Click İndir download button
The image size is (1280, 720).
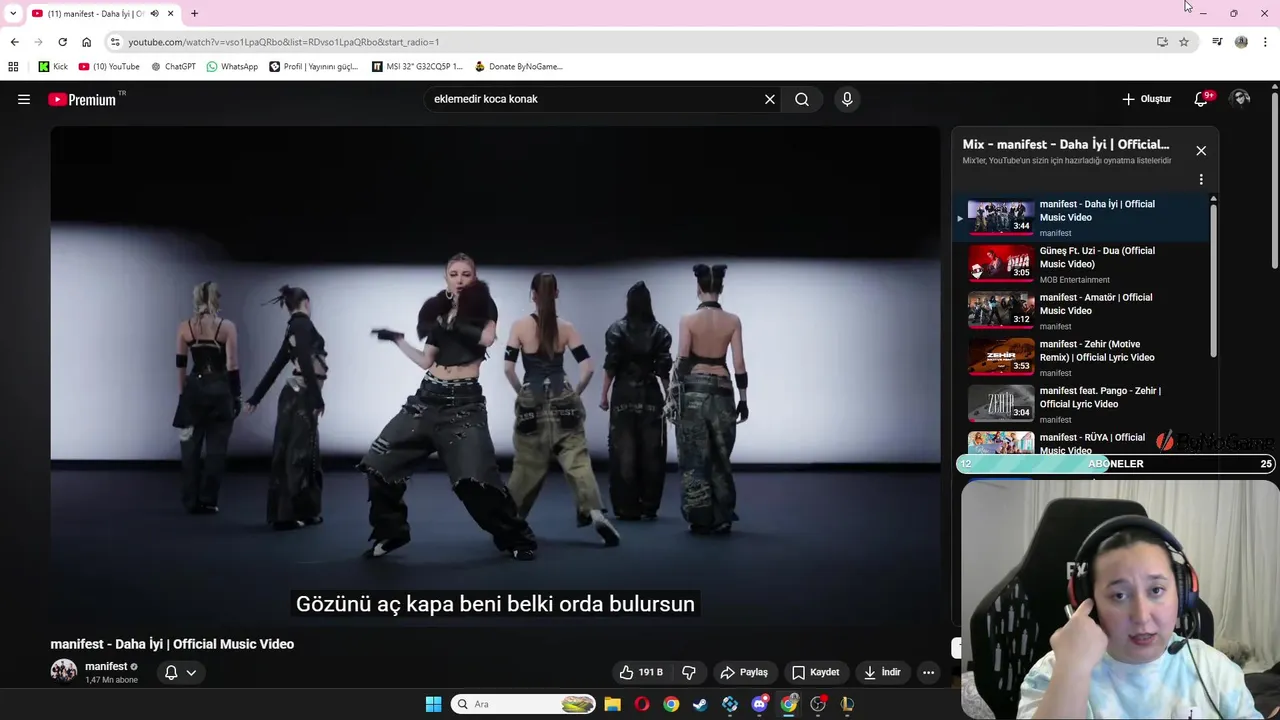883,672
